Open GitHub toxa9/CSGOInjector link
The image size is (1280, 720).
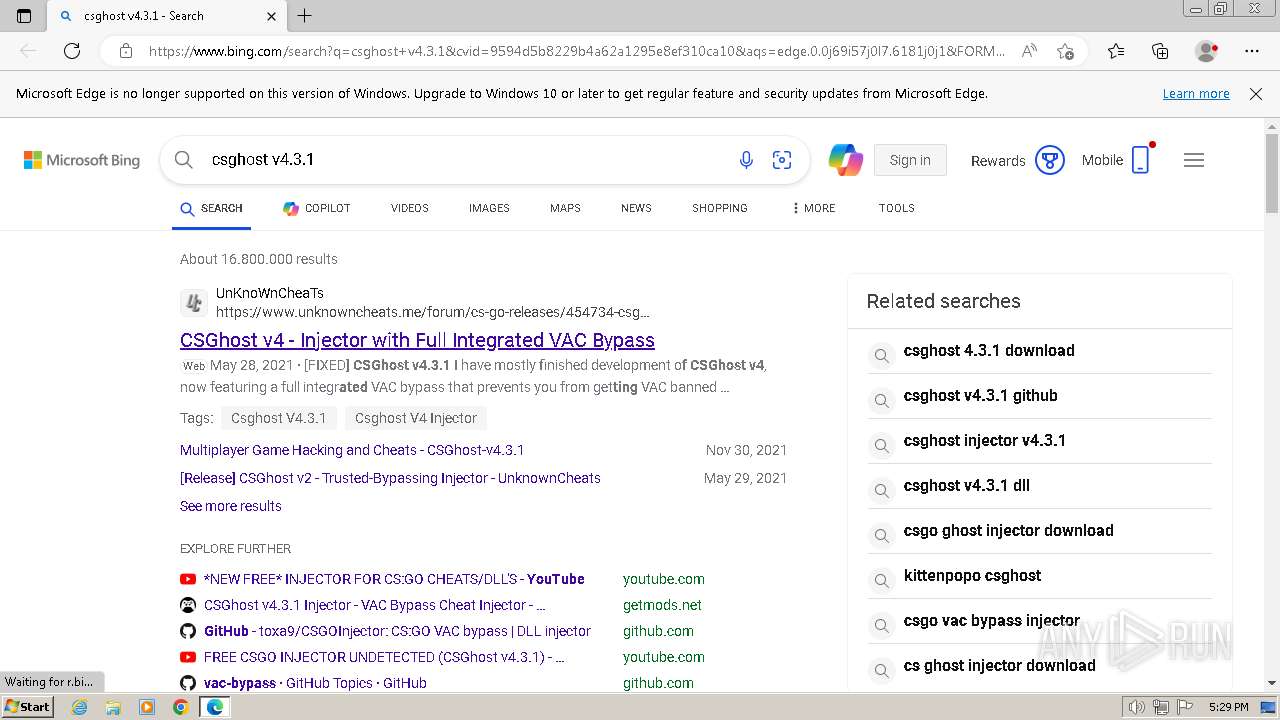397,631
